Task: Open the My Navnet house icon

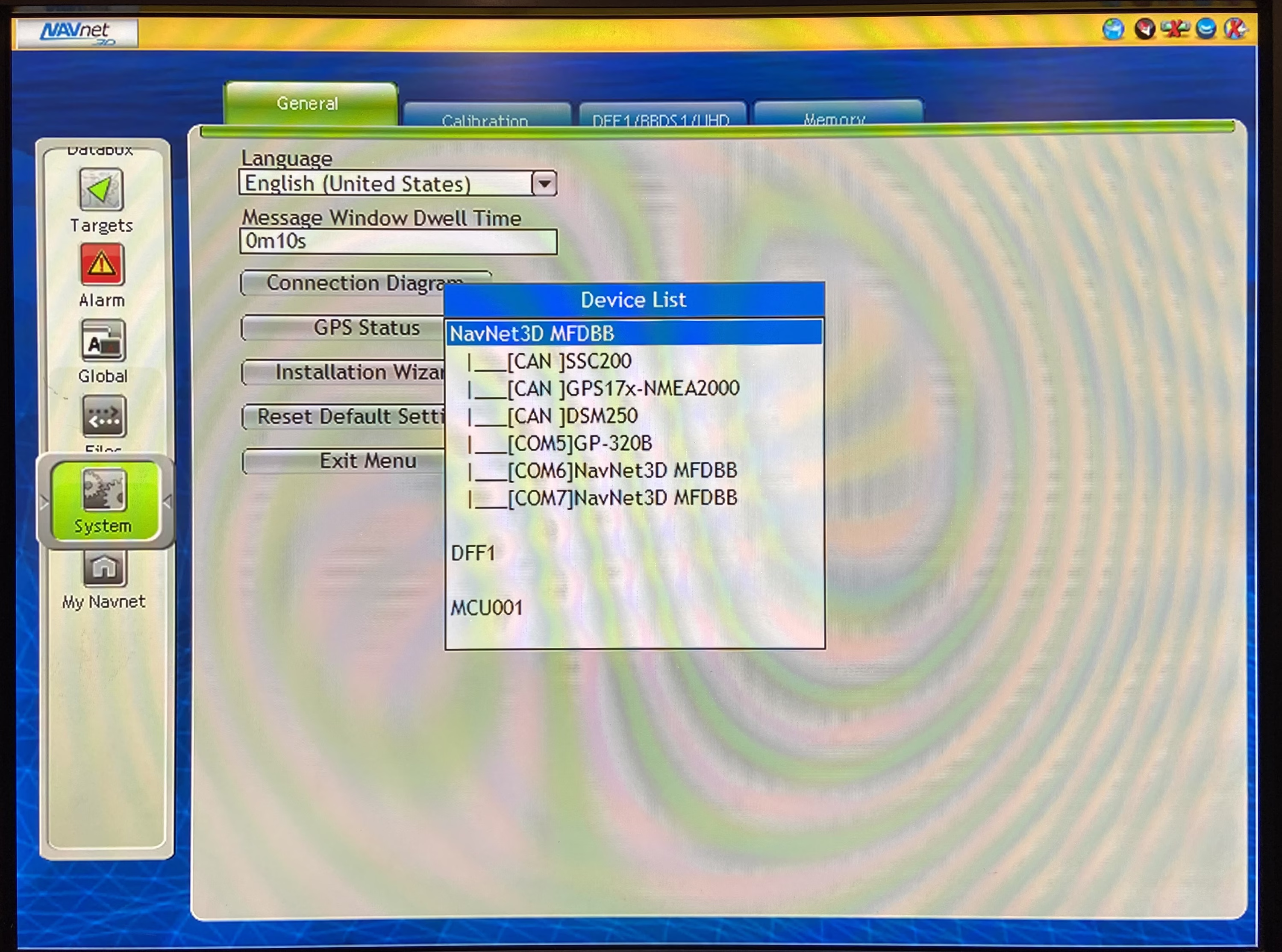Action: click(104, 568)
